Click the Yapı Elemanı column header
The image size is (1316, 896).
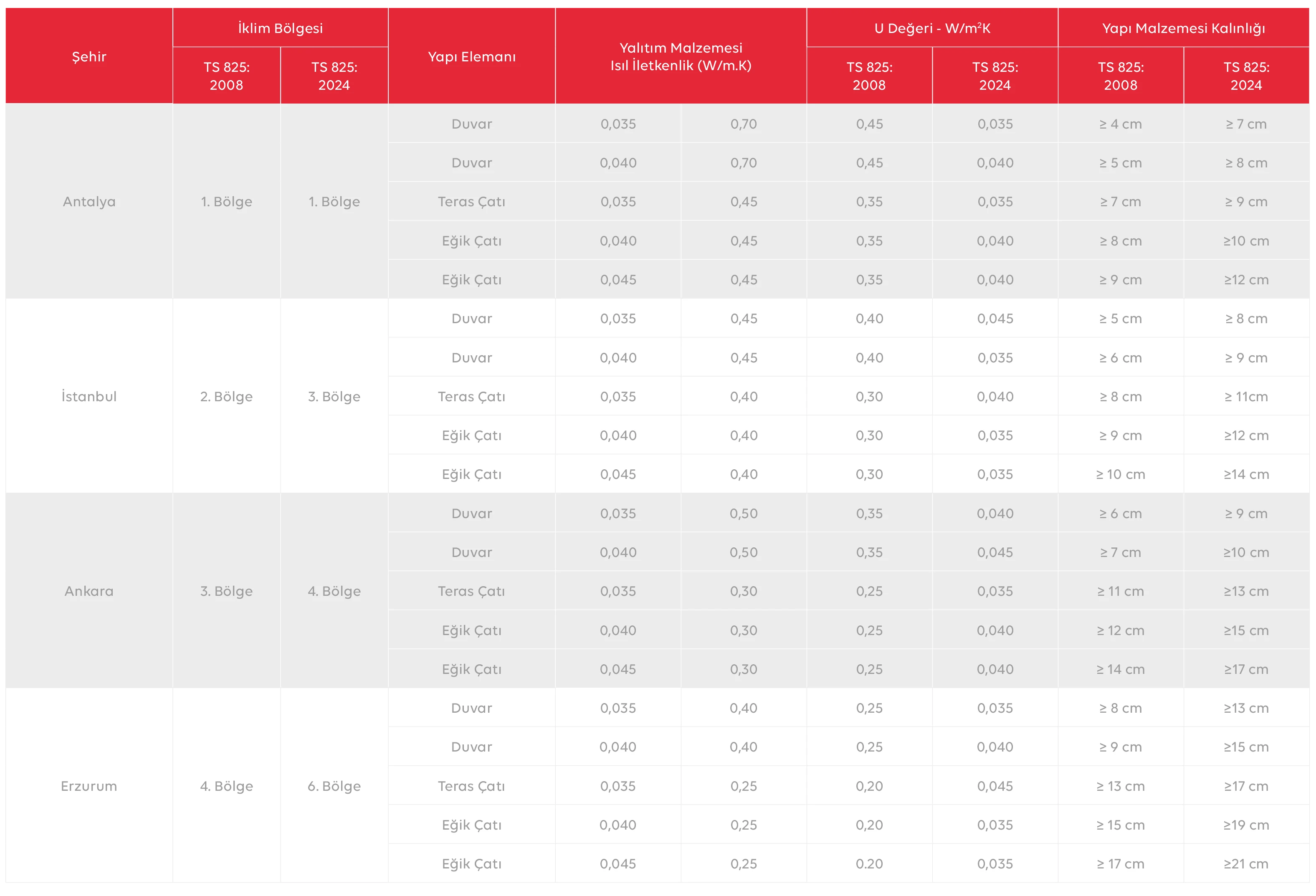[x=472, y=57]
